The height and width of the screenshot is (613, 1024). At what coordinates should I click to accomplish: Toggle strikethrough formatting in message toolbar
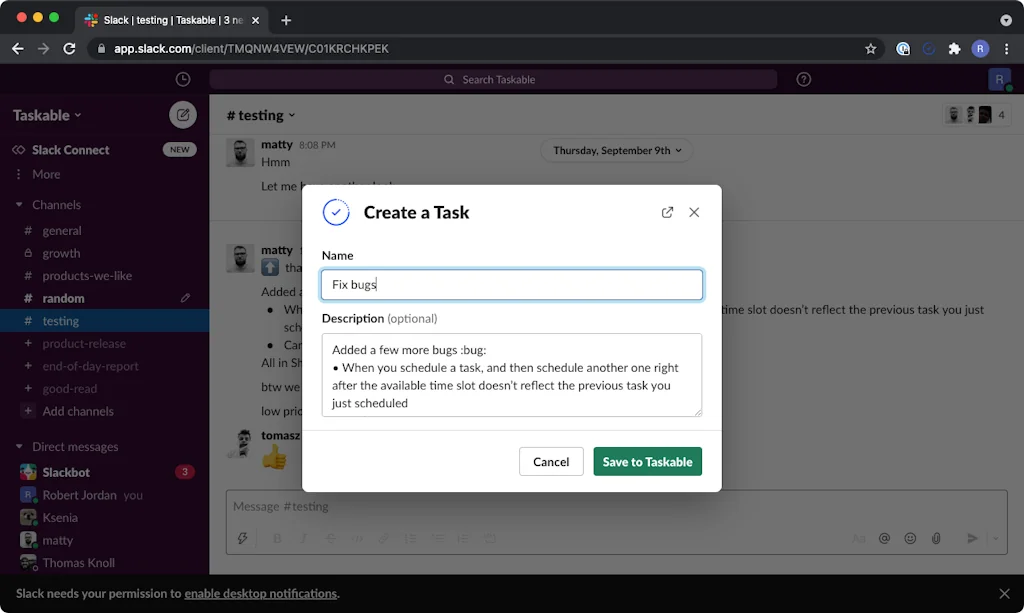tap(330, 538)
